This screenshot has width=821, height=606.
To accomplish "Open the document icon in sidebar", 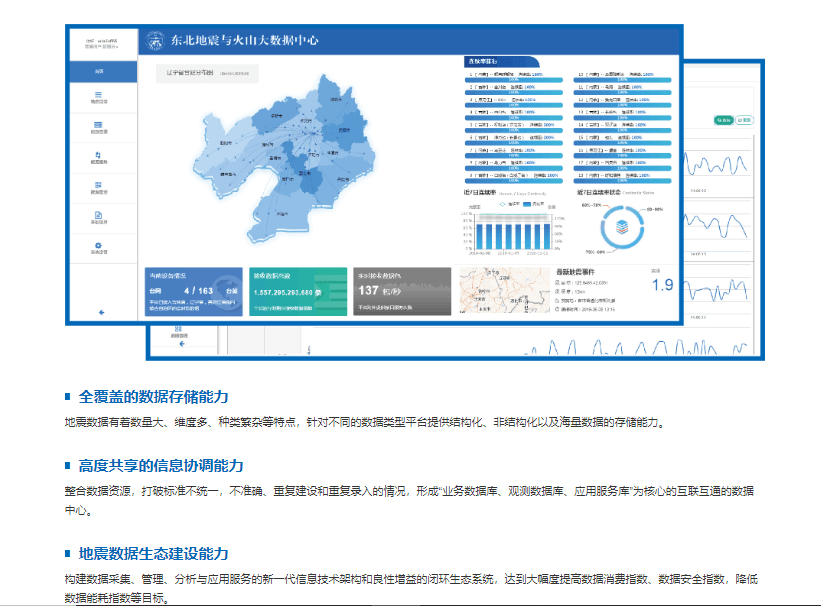I will tap(98, 215).
